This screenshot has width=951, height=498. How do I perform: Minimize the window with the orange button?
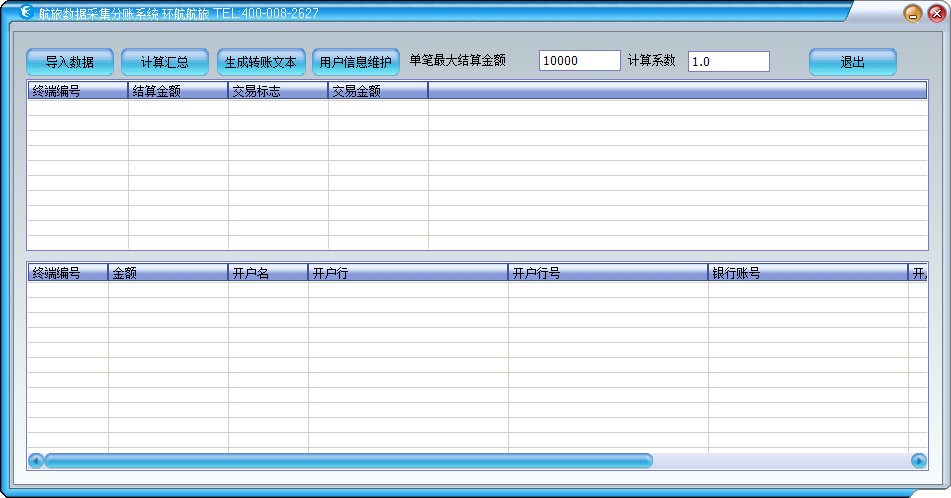[x=911, y=14]
